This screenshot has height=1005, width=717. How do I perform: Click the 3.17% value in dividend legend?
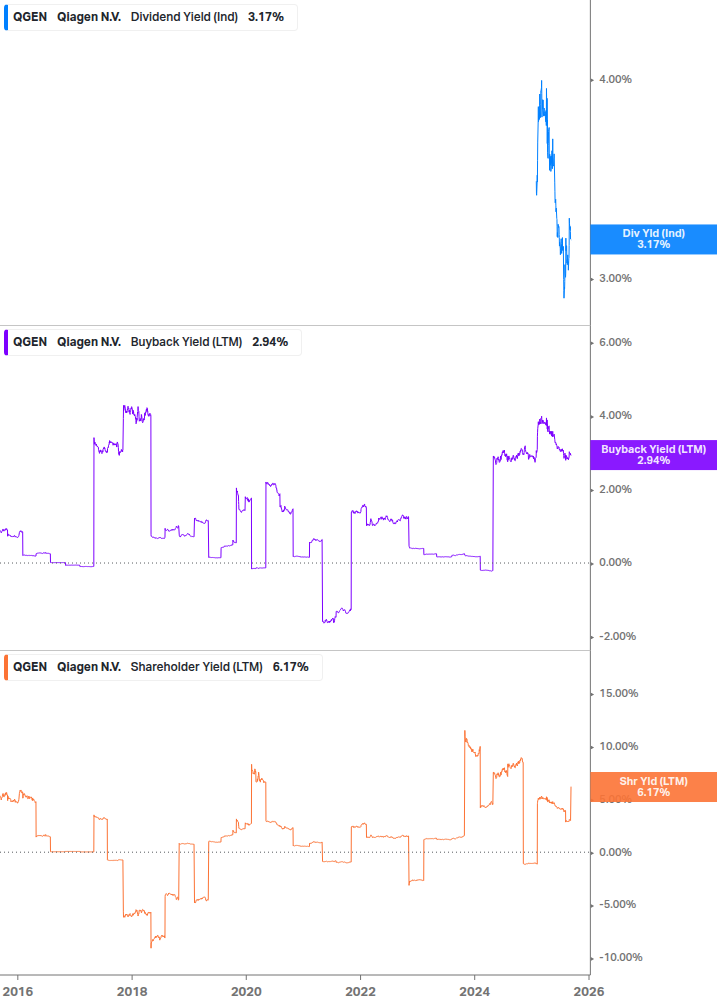click(266, 17)
